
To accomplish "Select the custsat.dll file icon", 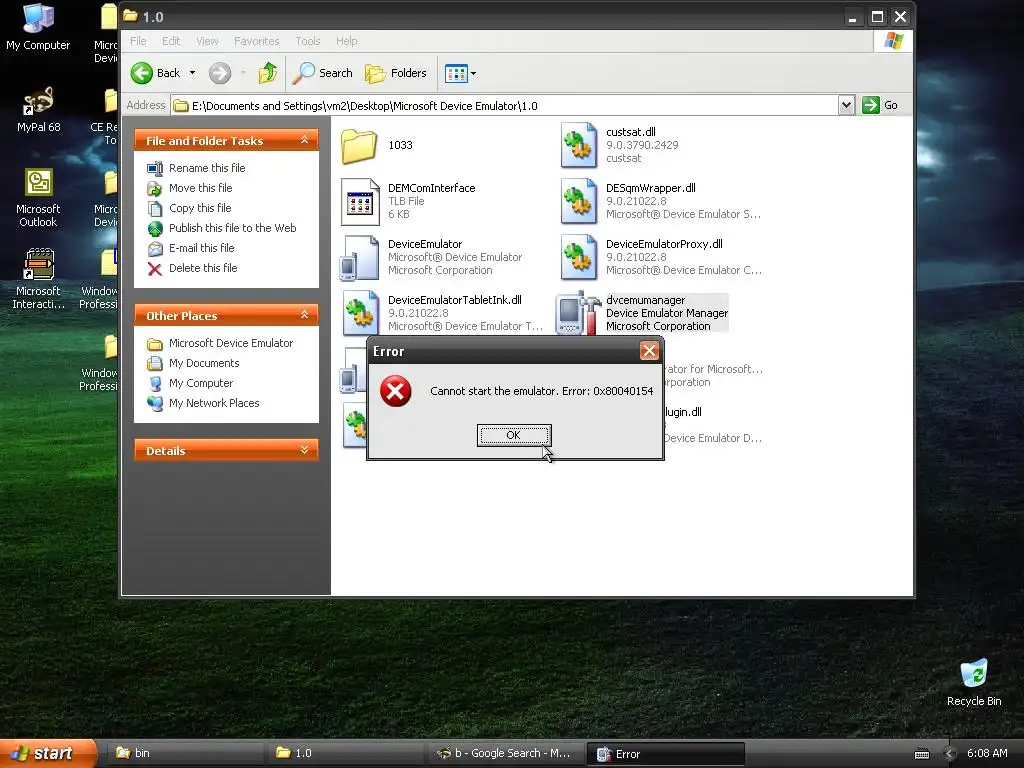I will coord(578,145).
